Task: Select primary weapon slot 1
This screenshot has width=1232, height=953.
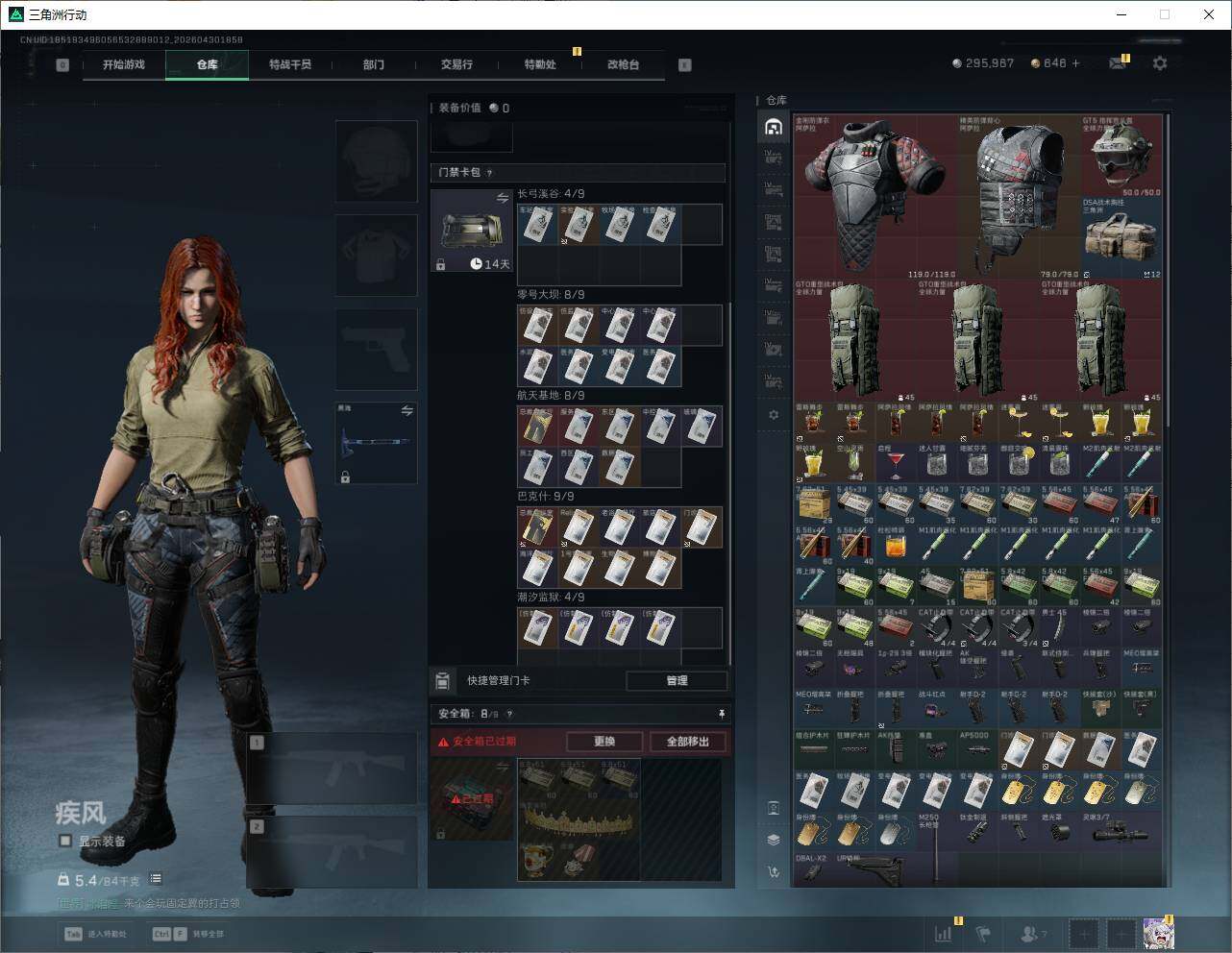Action: click(x=333, y=769)
